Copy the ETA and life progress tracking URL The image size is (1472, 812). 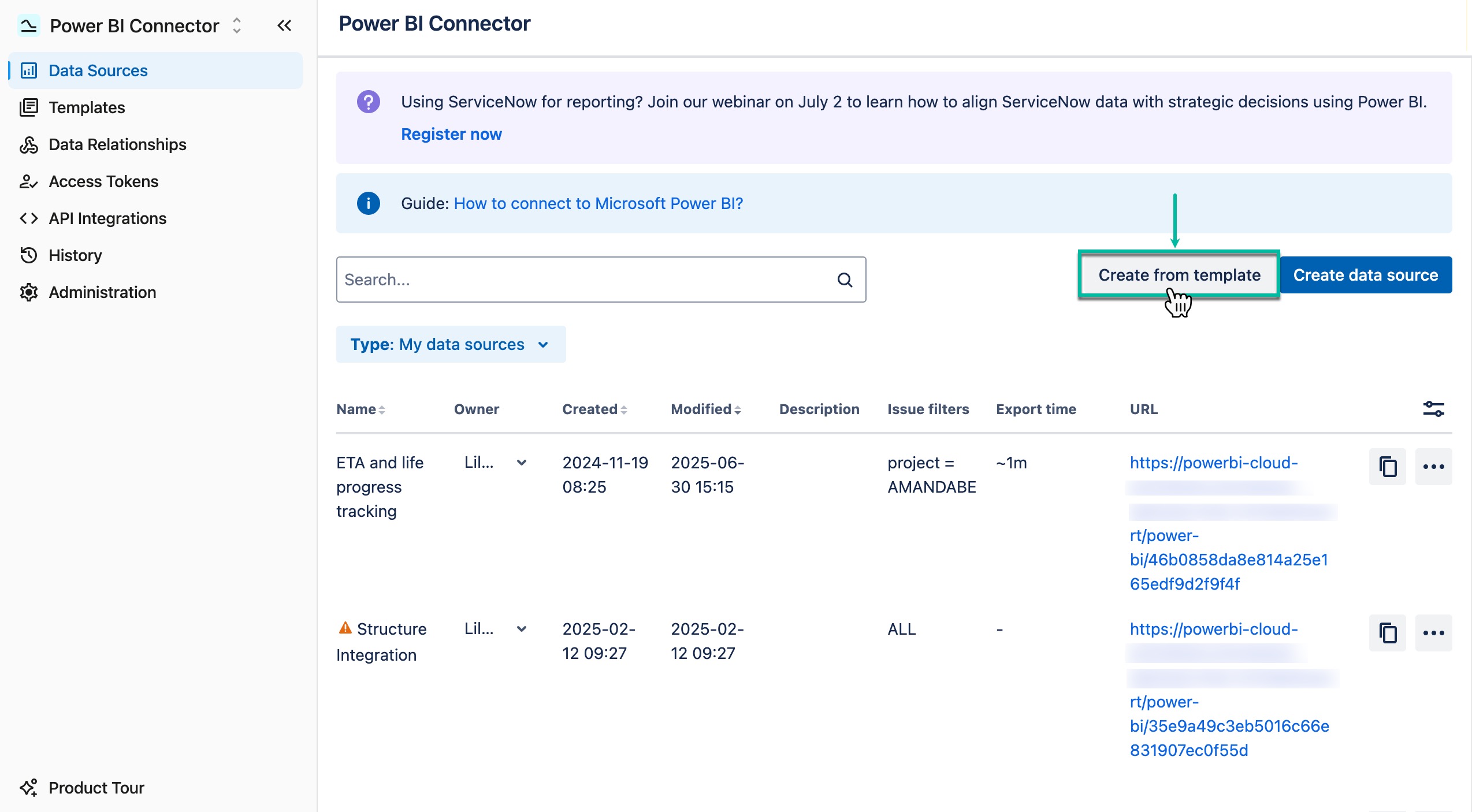1388,467
